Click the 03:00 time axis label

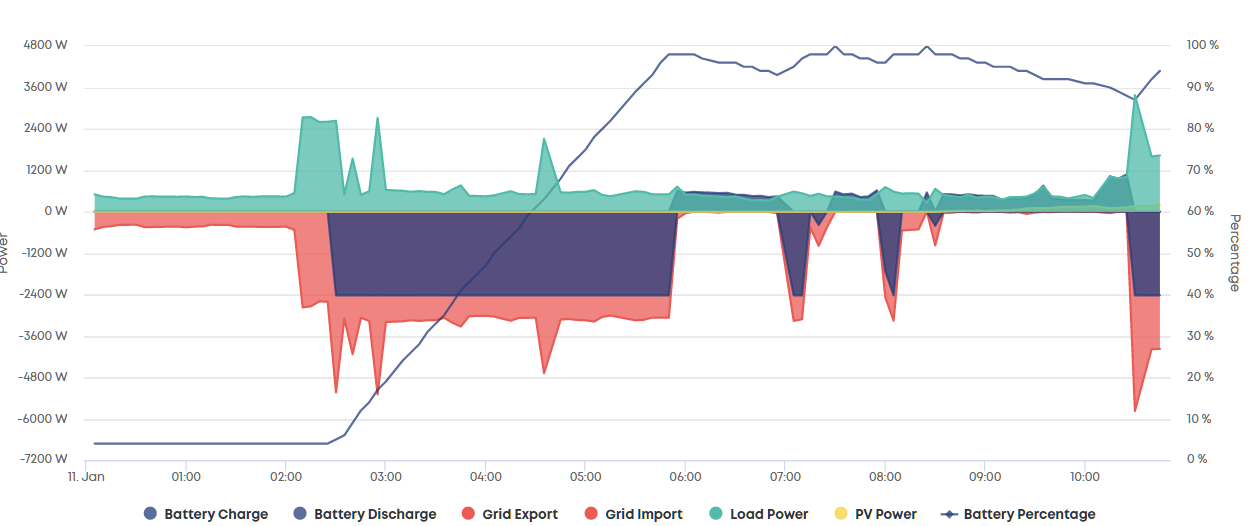[x=385, y=476]
